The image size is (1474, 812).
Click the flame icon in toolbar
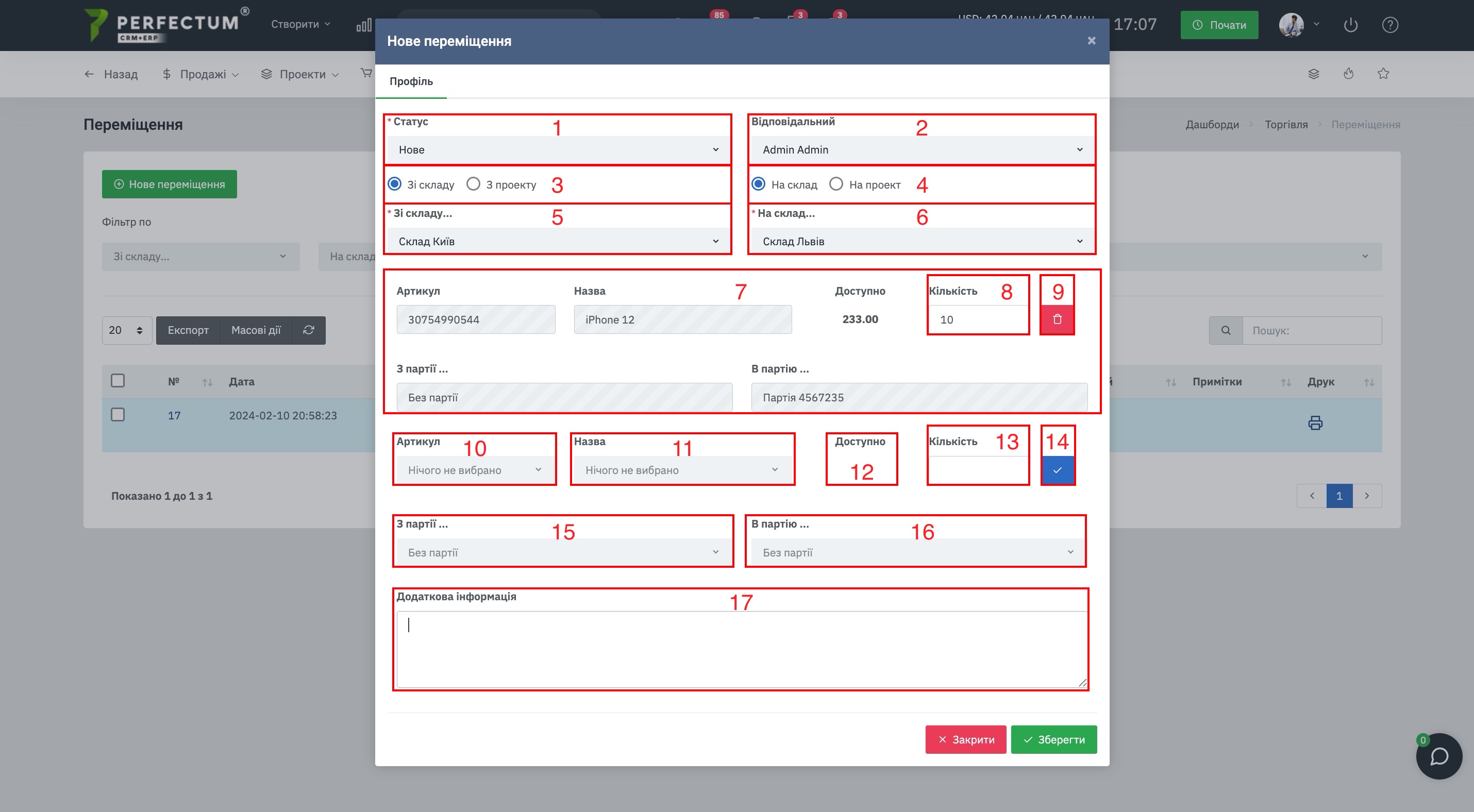(1349, 74)
